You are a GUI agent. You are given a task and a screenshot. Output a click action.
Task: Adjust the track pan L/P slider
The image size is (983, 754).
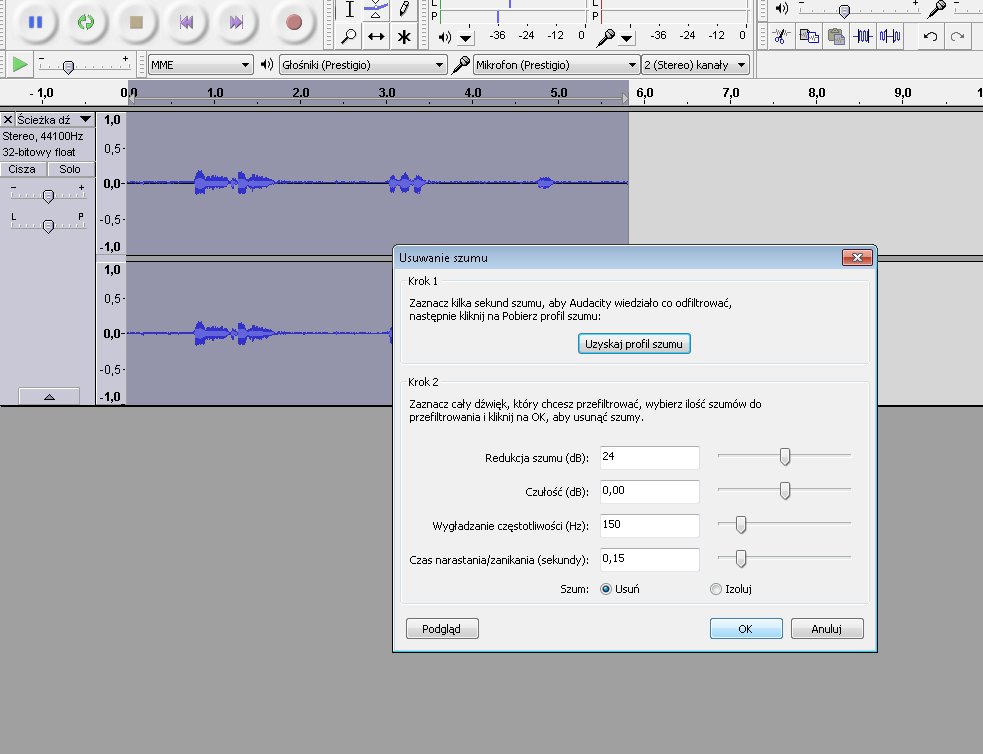48,225
